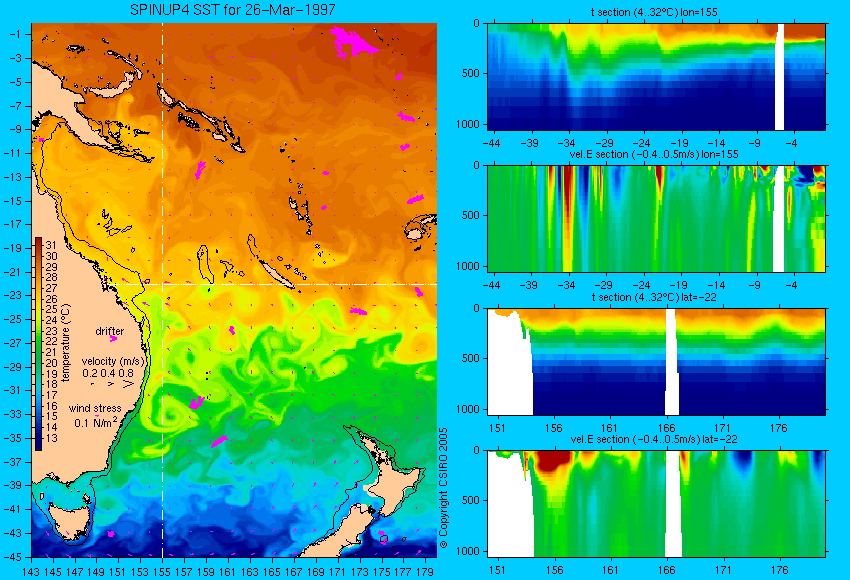Click the "t section (4..32°C) lon=155" plot title

pyautogui.click(x=654, y=12)
